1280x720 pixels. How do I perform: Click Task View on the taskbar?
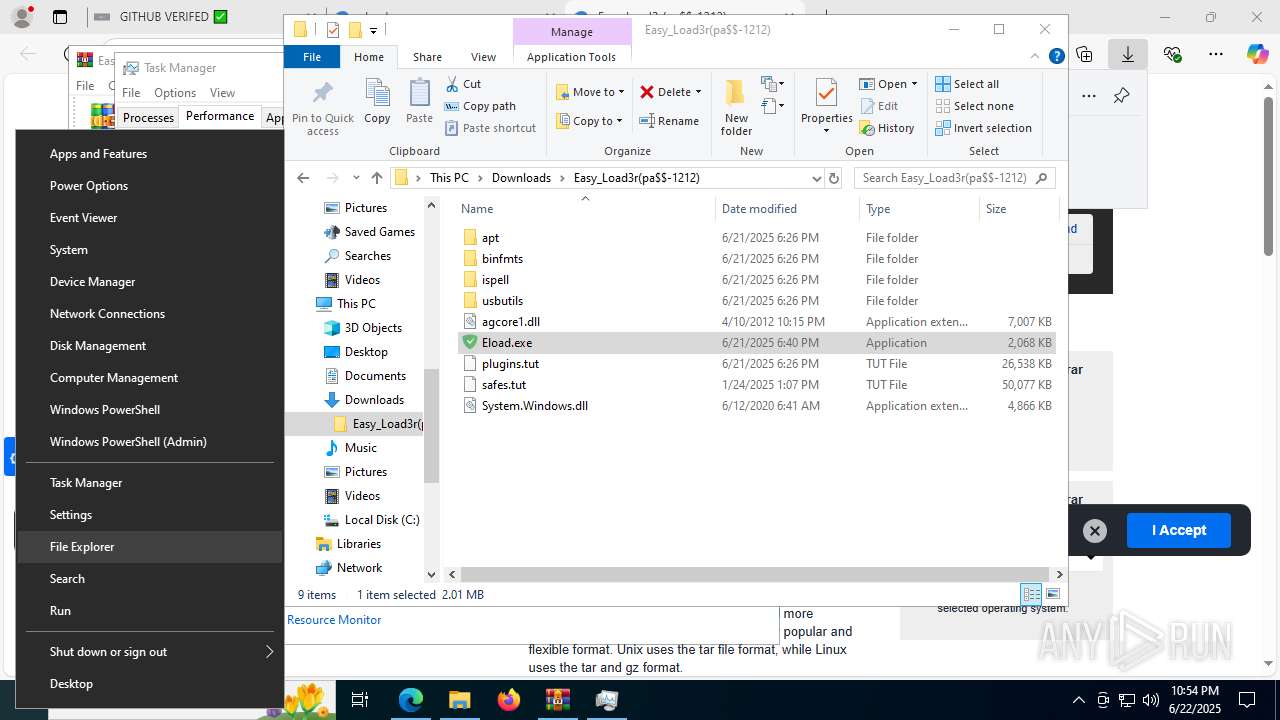coord(361,700)
